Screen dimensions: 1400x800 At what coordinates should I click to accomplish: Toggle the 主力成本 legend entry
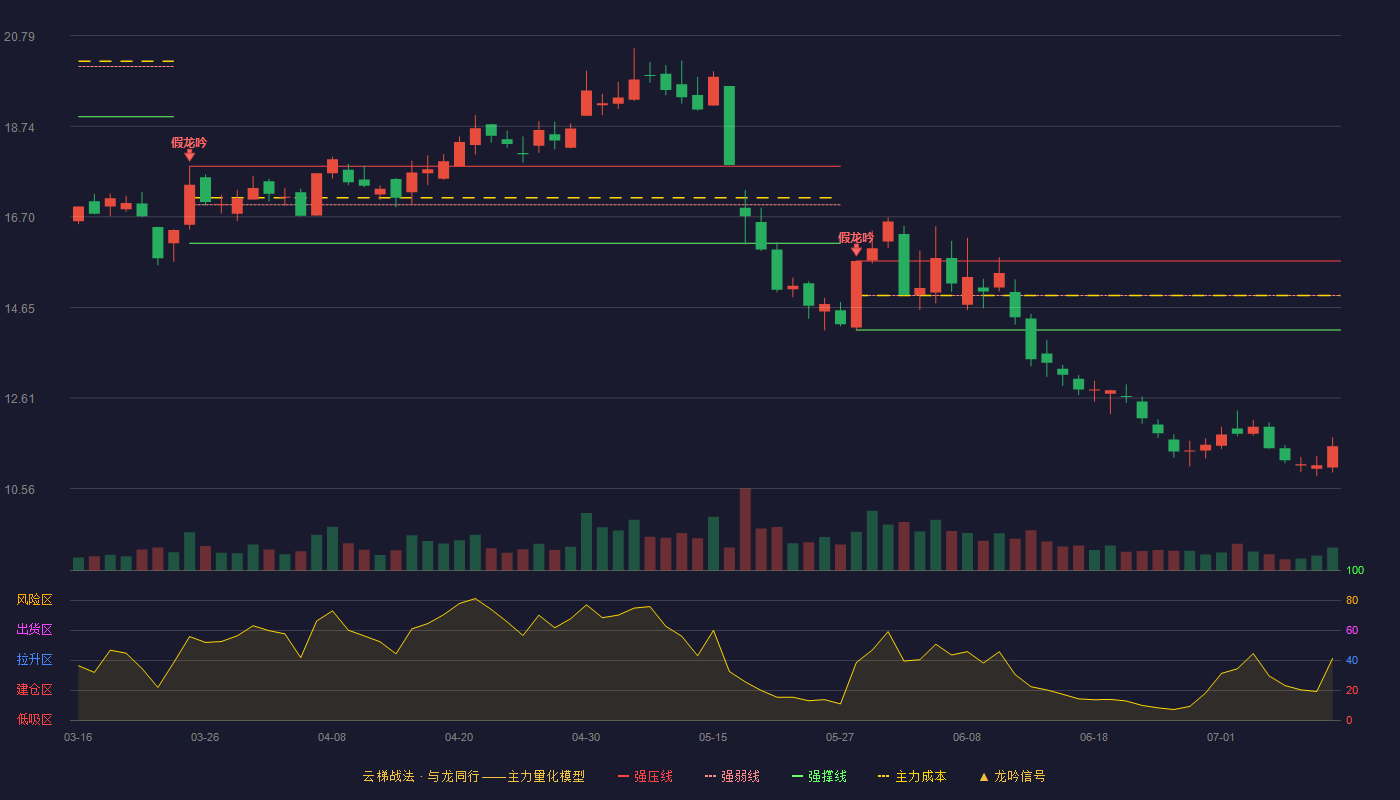click(x=912, y=776)
